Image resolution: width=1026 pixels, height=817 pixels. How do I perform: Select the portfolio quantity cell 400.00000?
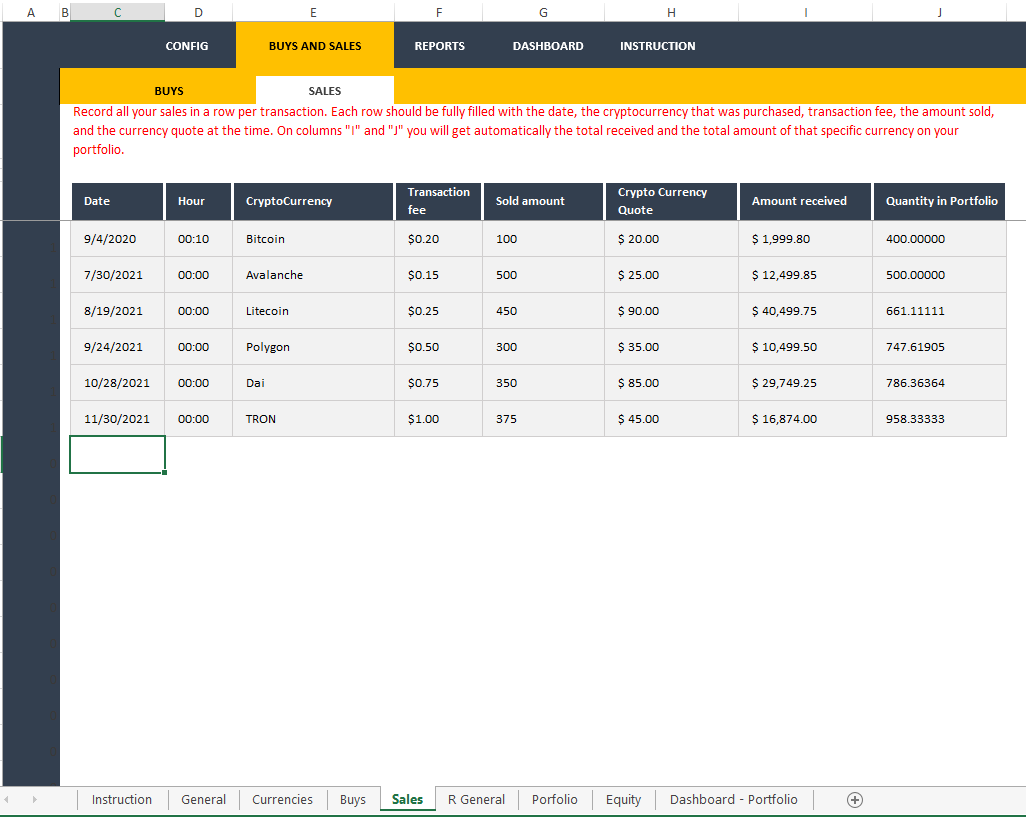(939, 239)
